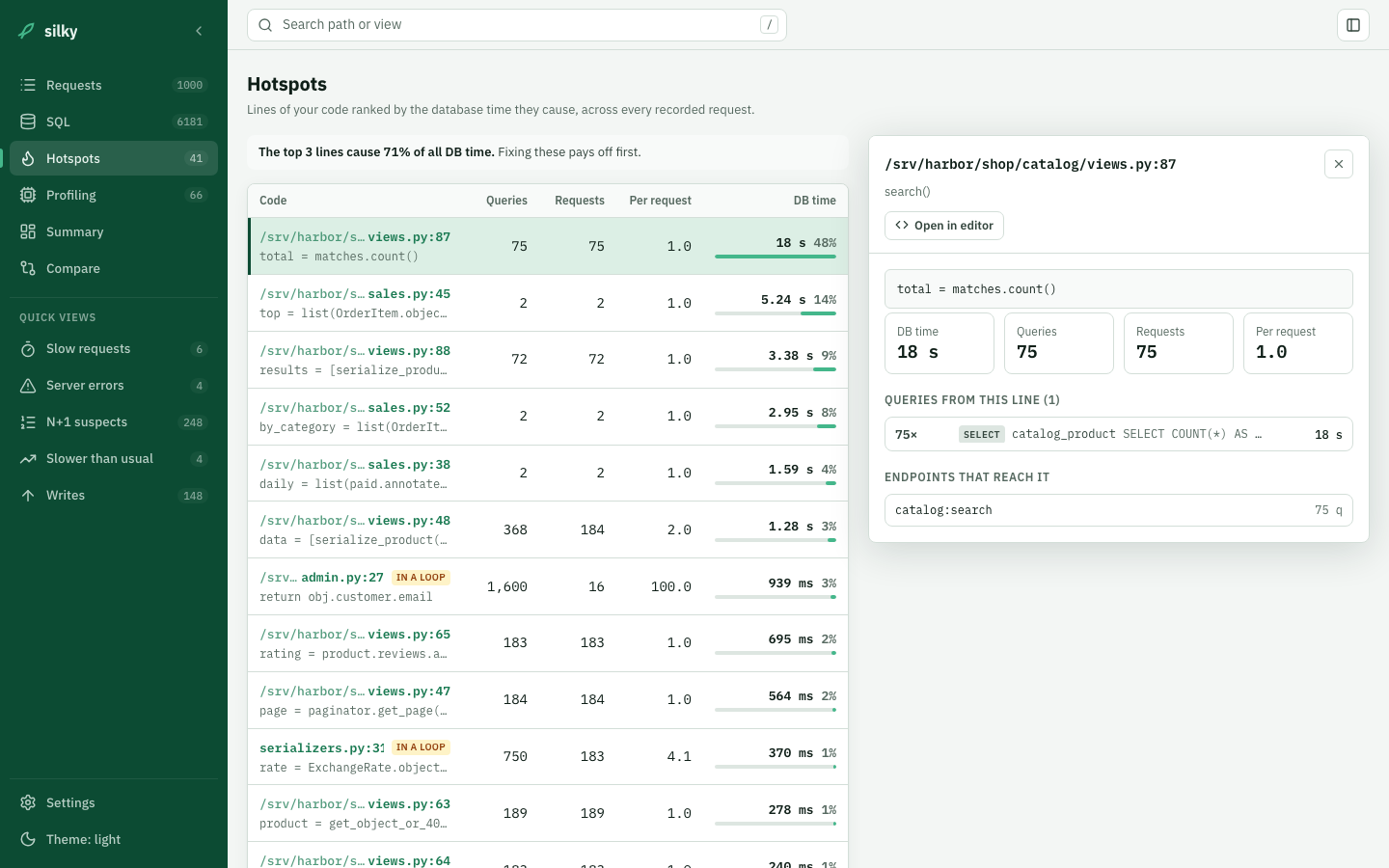Open the SQL database icon
This screenshot has height=868, width=1389.
pos(28,122)
